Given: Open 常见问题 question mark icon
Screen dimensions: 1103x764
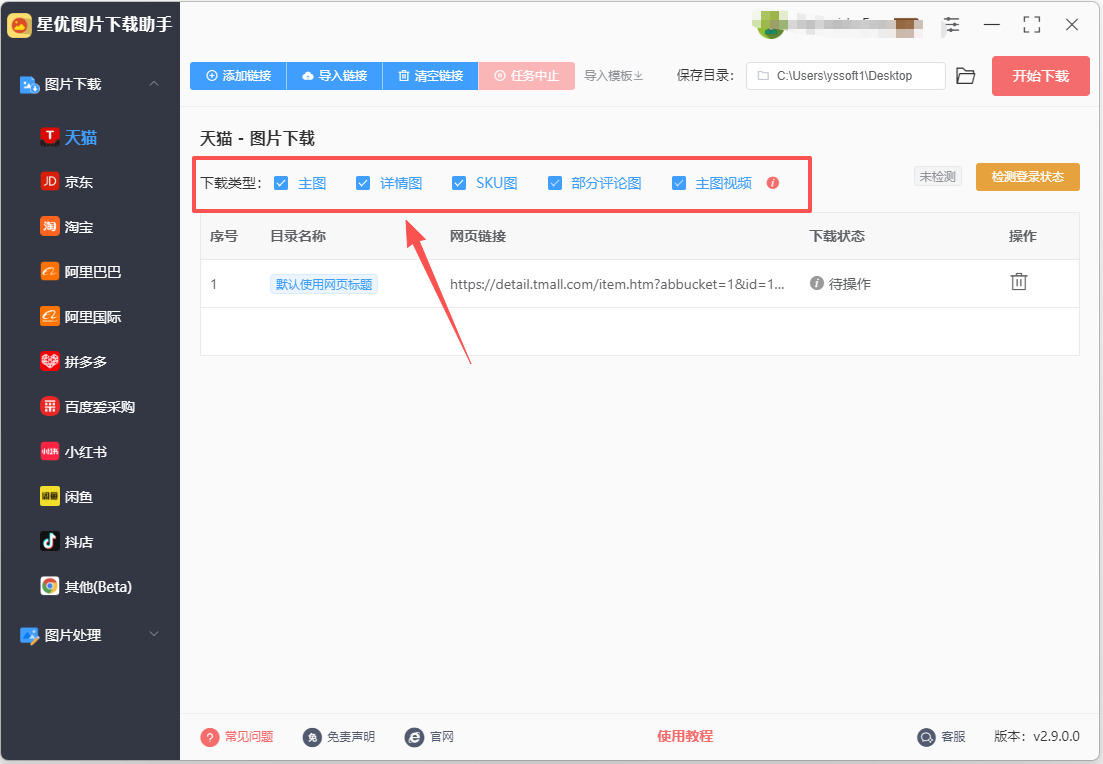Looking at the screenshot, I should (x=210, y=737).
